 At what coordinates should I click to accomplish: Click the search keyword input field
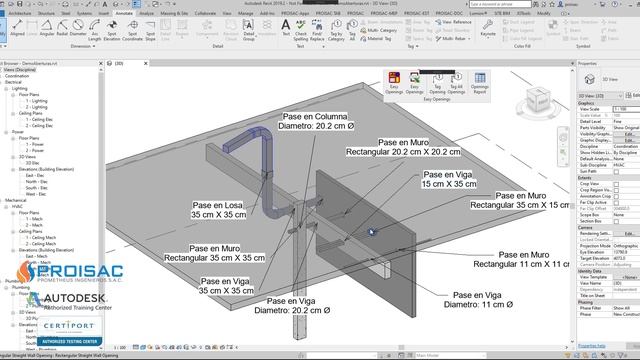coord(500,4)
